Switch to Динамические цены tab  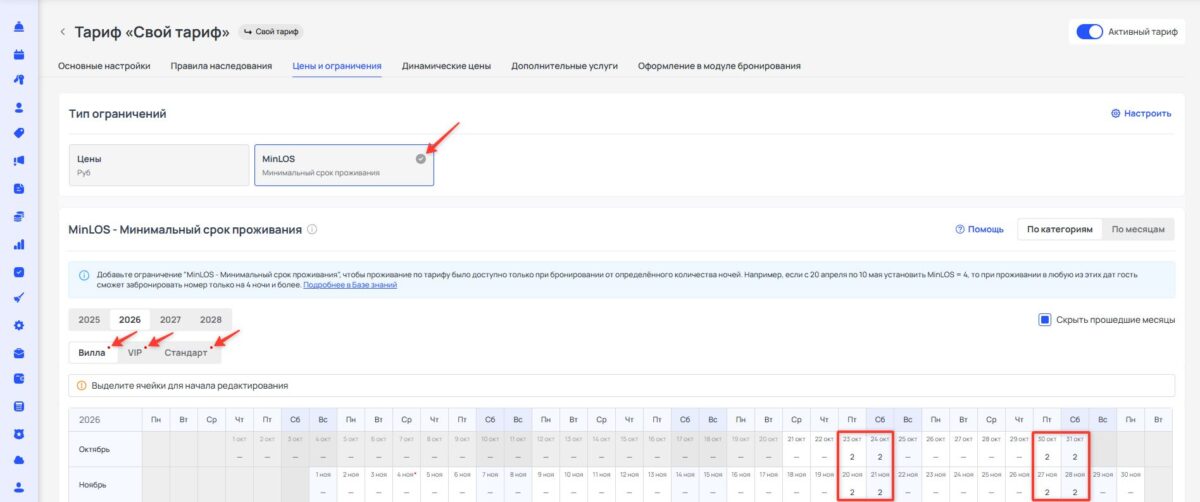click(x=446, y=66)
